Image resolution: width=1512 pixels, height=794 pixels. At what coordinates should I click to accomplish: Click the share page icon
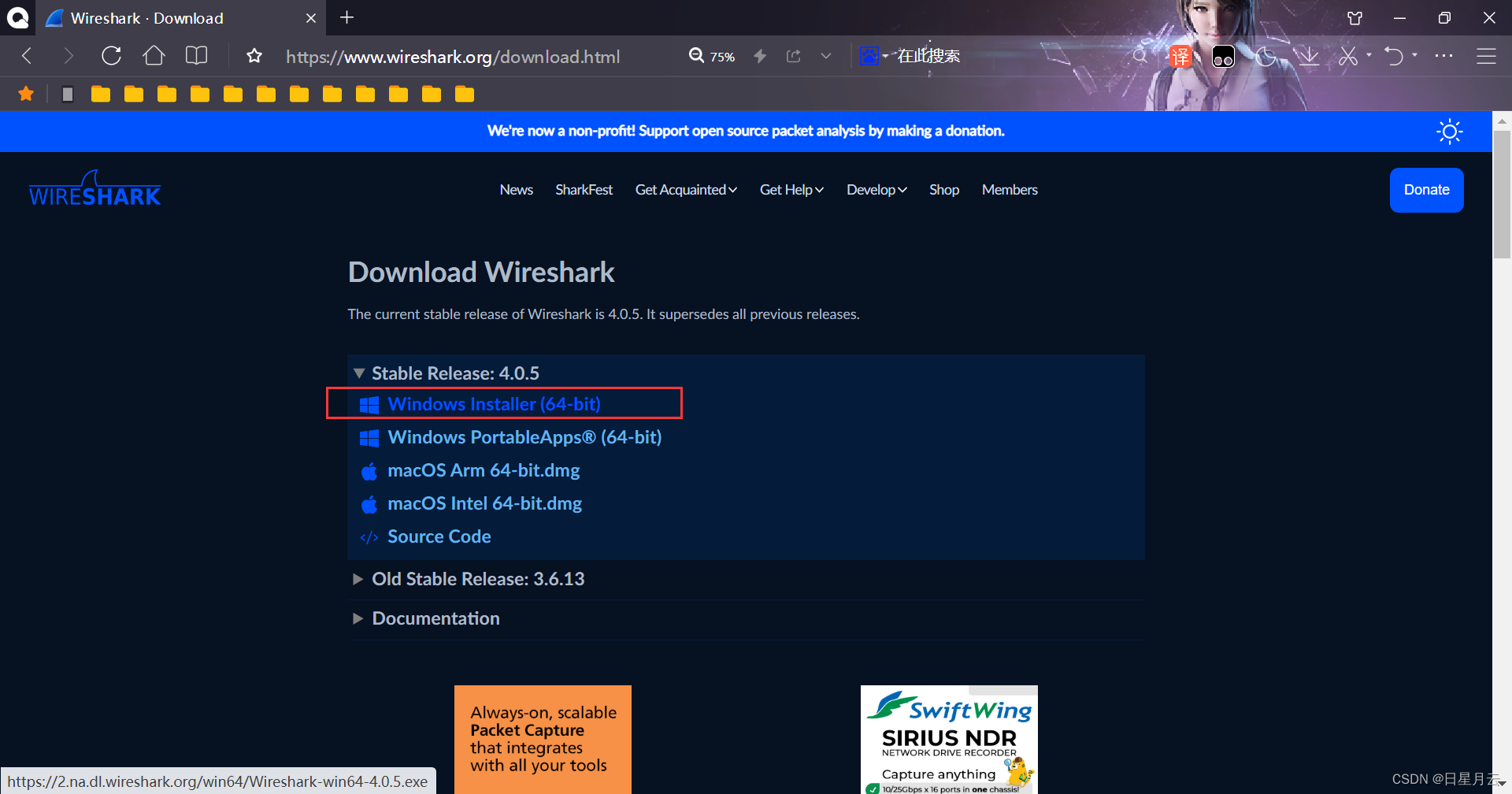click(794, 56)
